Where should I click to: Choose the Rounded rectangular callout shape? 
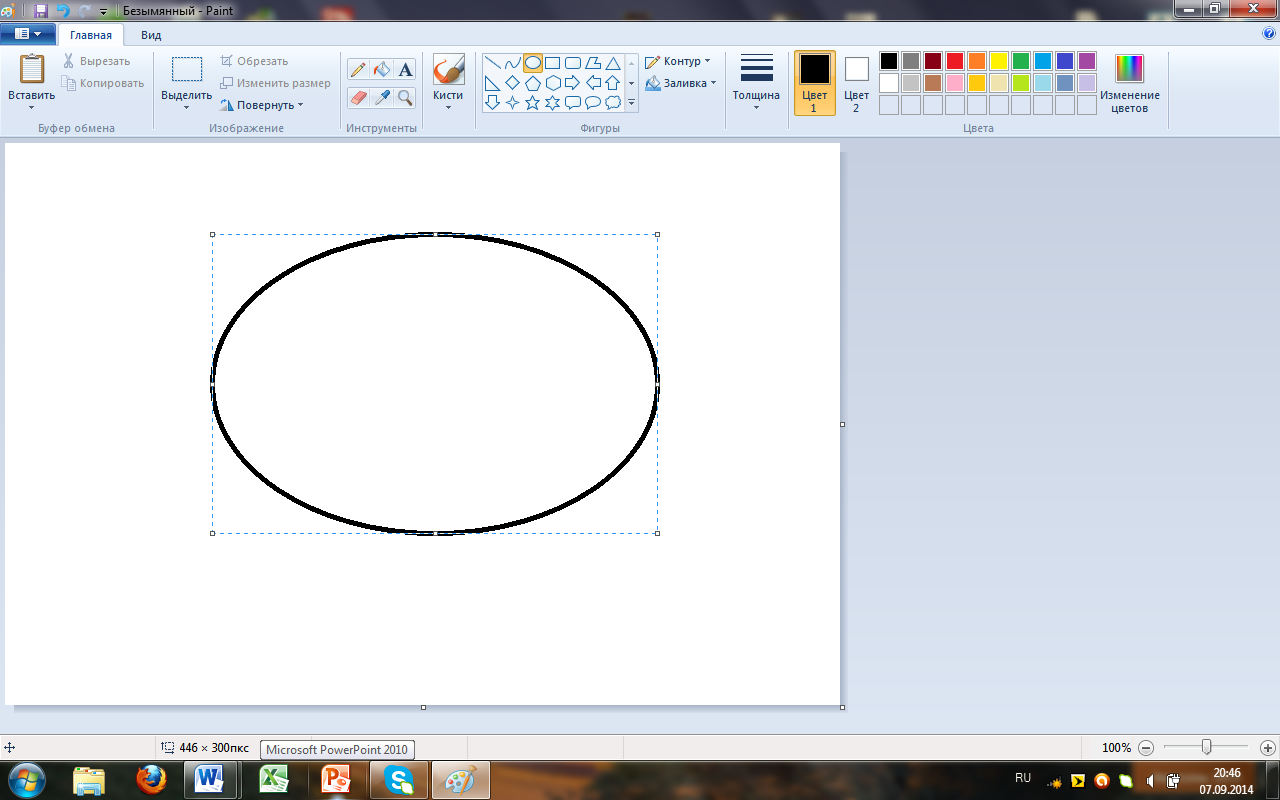573,102
